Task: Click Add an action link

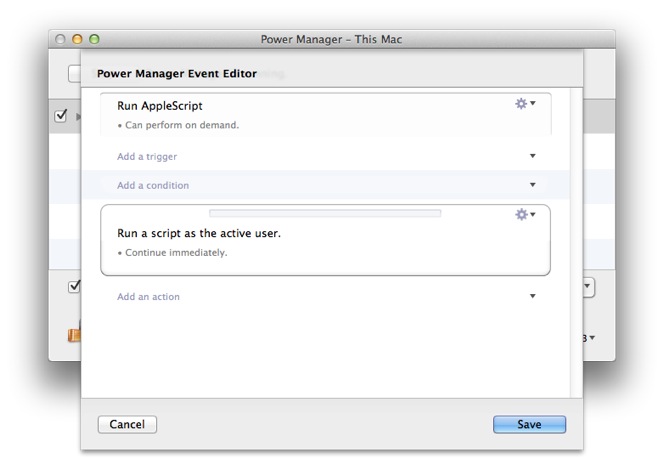Action: tap(148, 297)
